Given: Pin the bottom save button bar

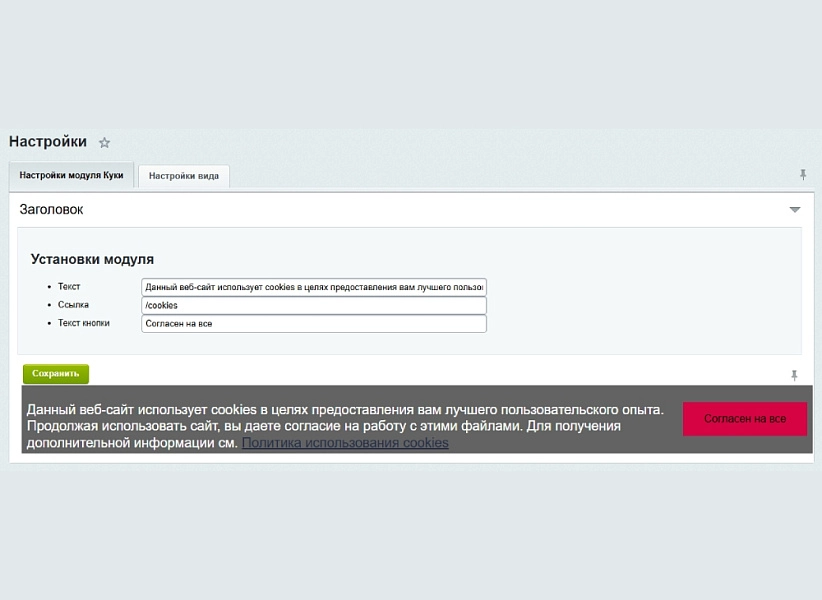Looking at the screenshot, I should click(794, 375).
